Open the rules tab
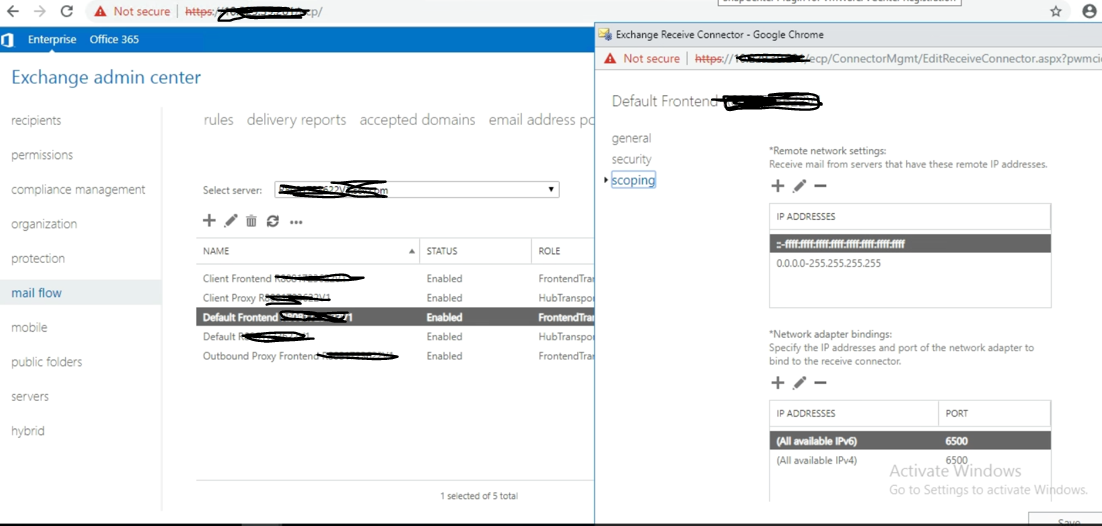 219,120
